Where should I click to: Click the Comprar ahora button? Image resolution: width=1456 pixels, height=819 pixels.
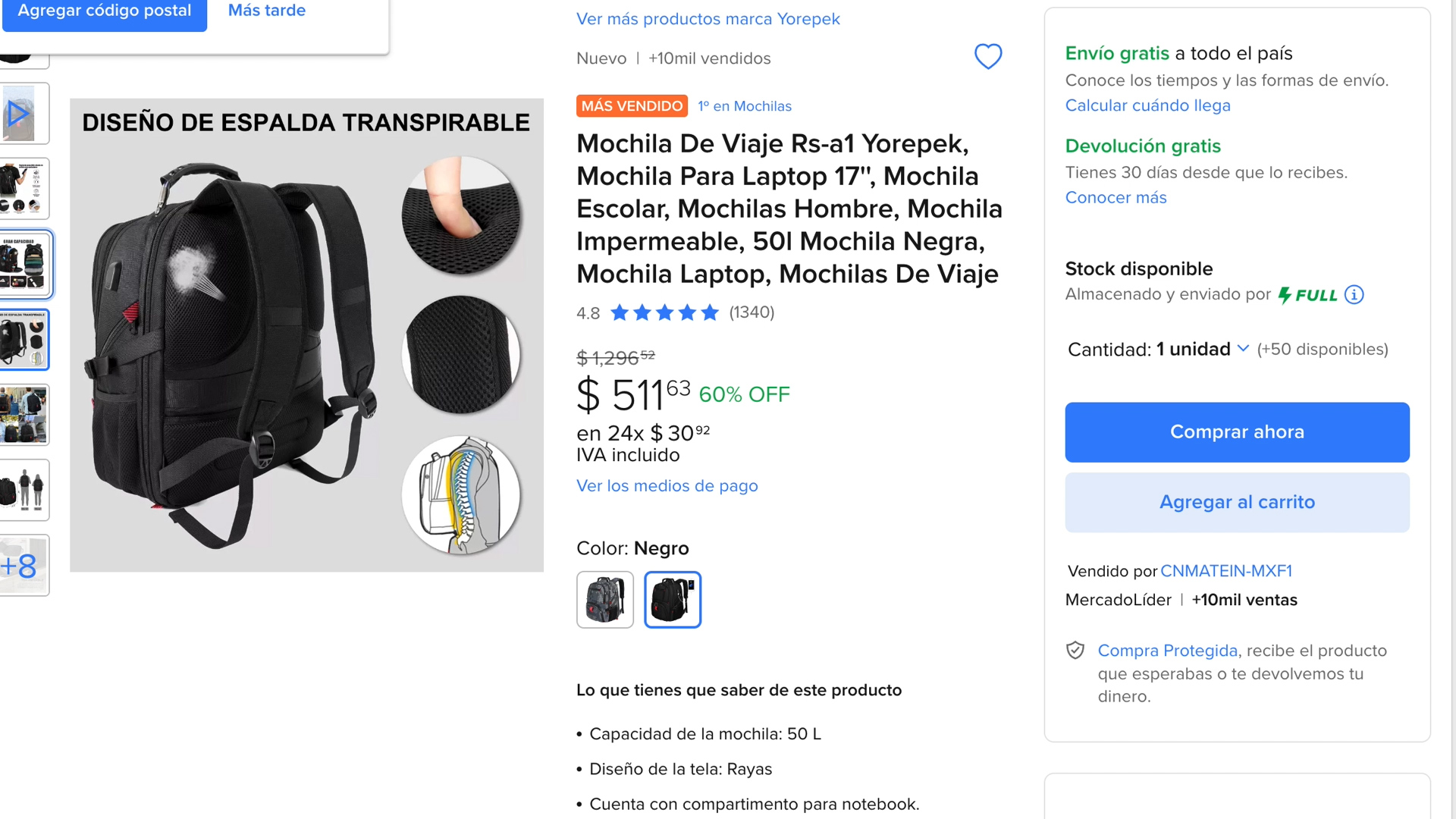1237,432
